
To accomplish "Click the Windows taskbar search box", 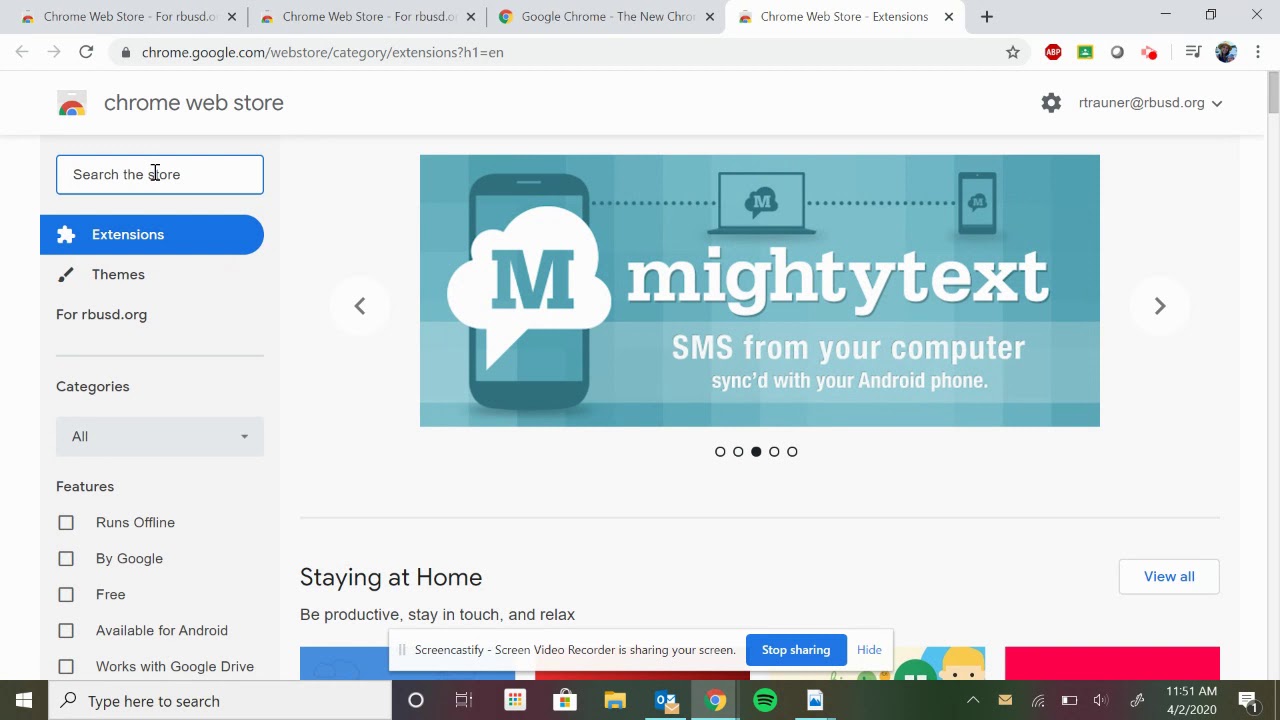I will (x=220, y=700).
